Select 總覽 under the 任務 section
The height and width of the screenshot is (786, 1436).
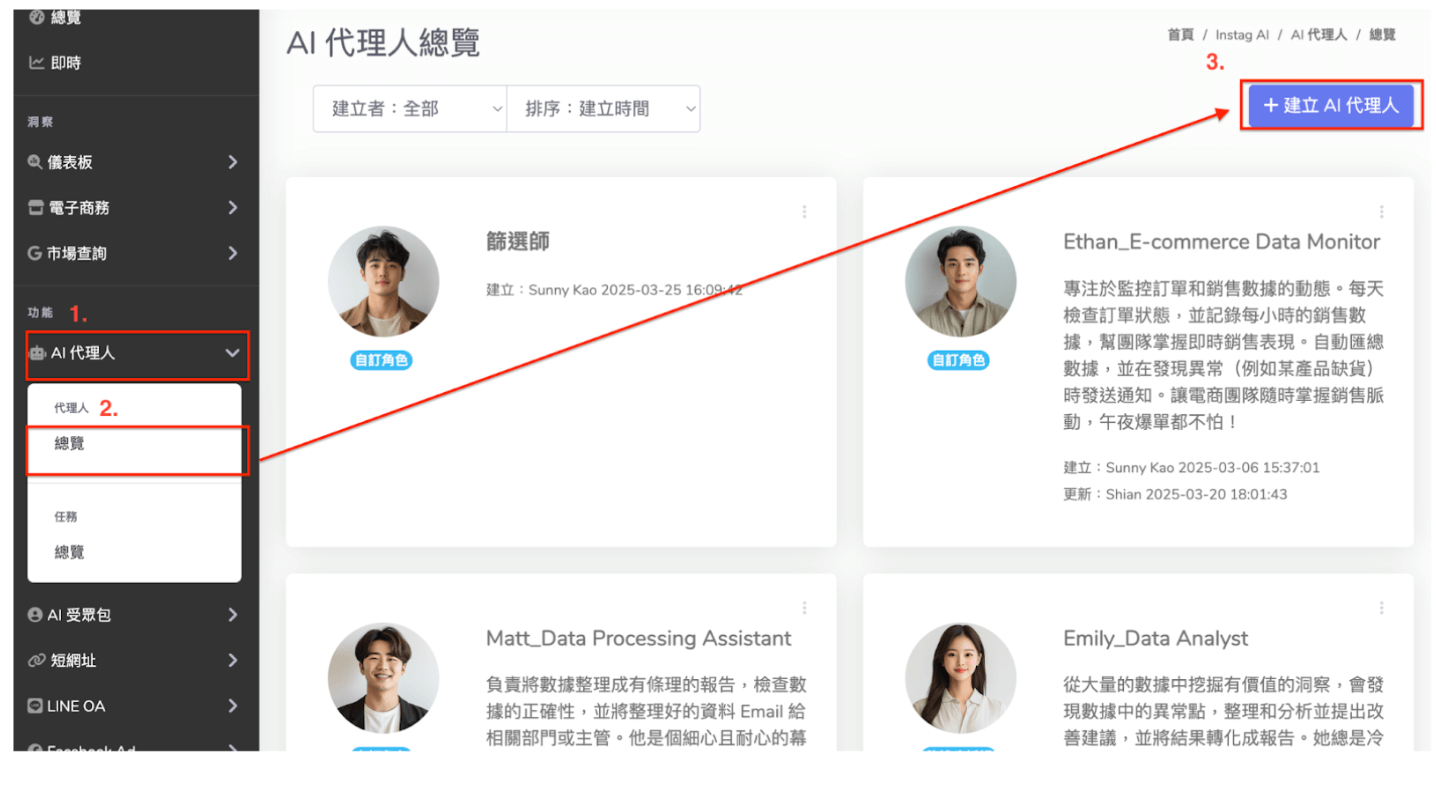click(70, 552)
